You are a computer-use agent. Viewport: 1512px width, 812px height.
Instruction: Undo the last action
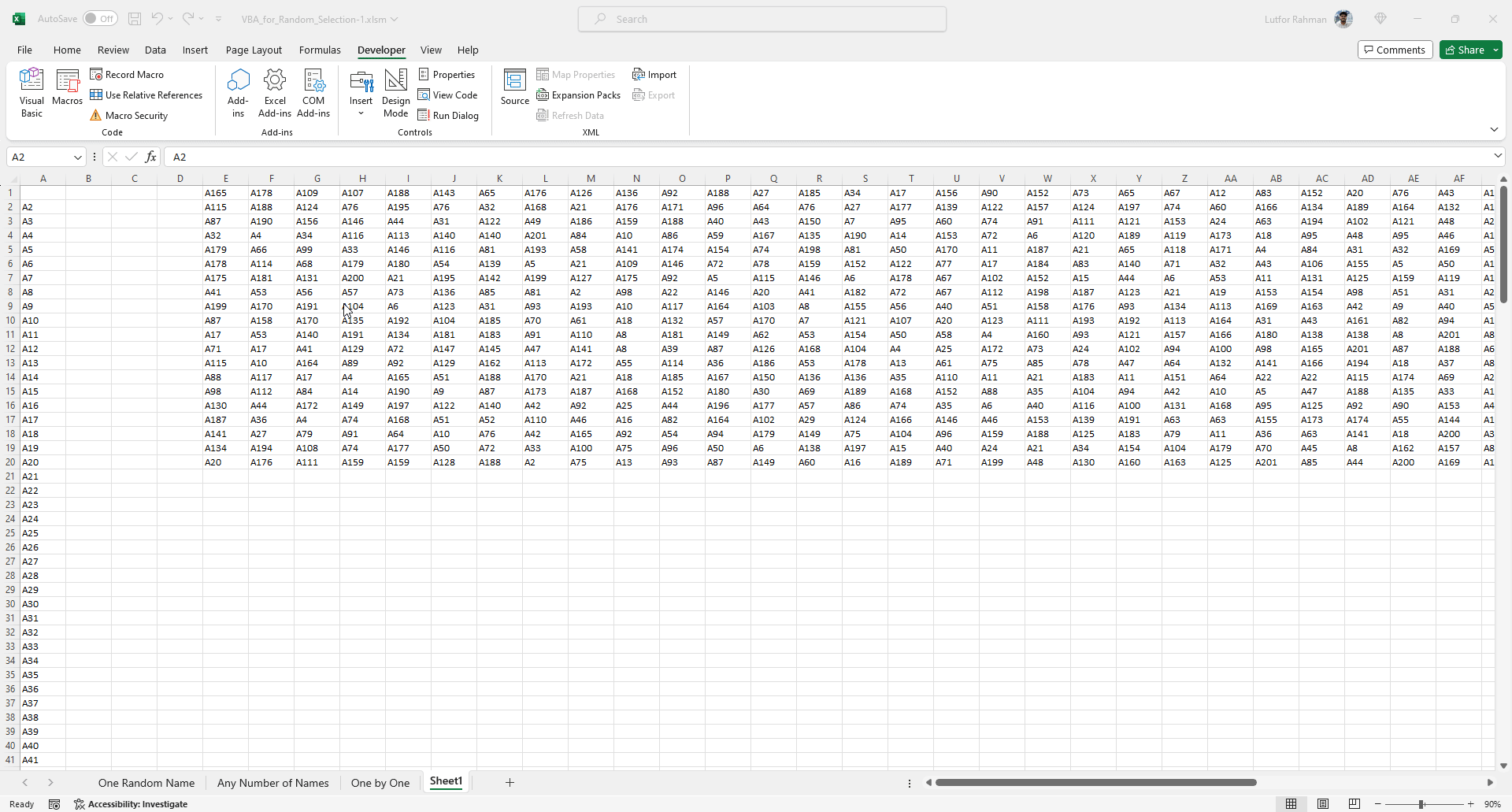[157, 19]
